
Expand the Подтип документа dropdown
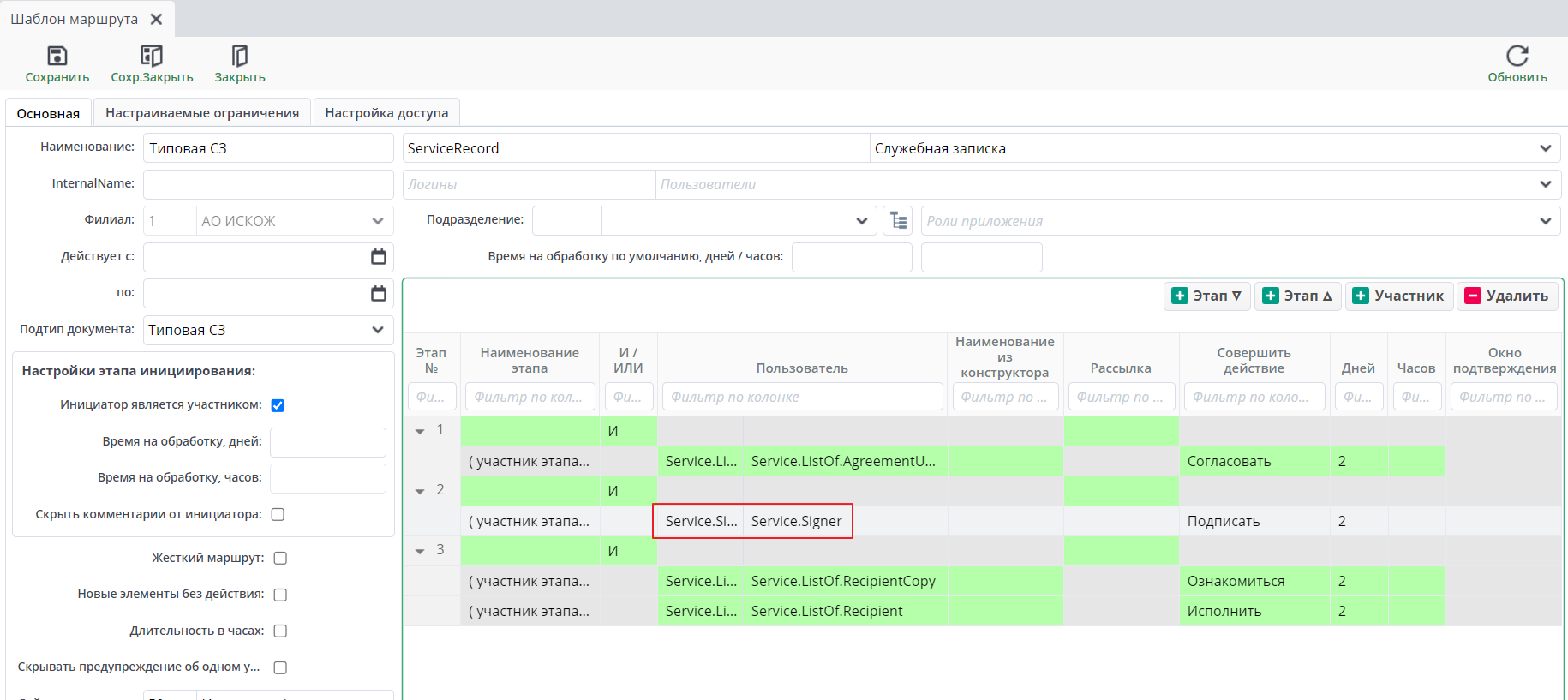click(377, 330)
